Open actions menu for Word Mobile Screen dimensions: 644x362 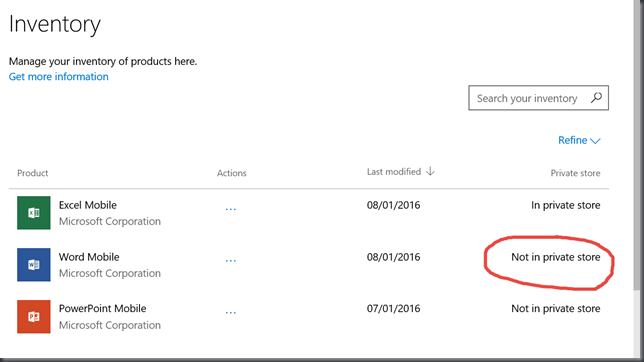click(x=230, y=261)
